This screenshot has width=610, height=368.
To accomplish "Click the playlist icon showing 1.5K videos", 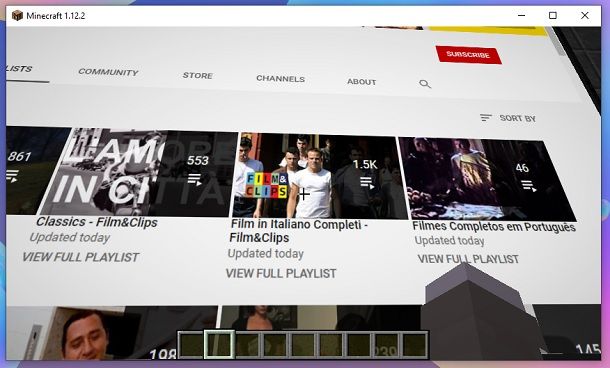I will [x=367, y=183].
